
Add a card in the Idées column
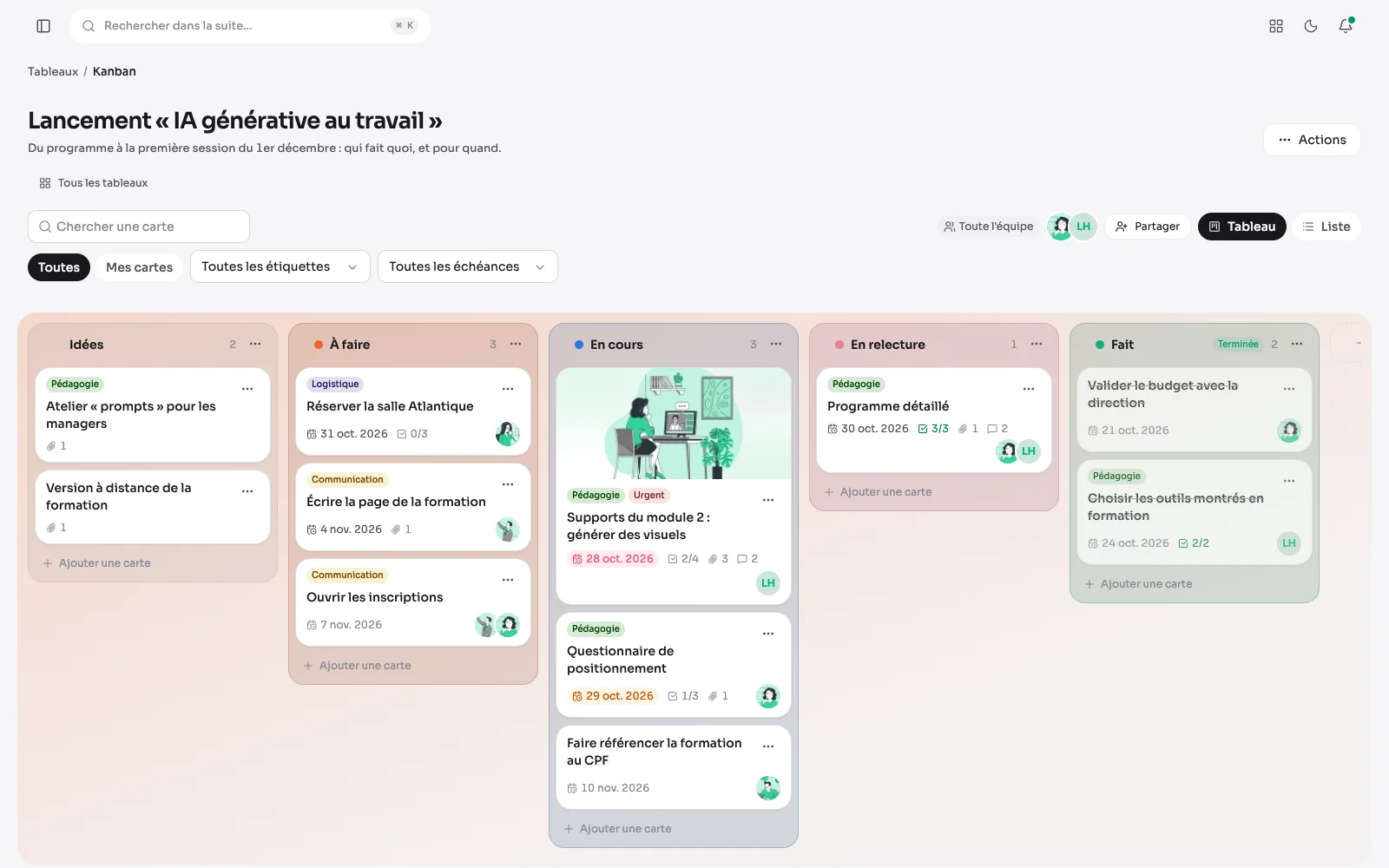click(x=97, y=563)
